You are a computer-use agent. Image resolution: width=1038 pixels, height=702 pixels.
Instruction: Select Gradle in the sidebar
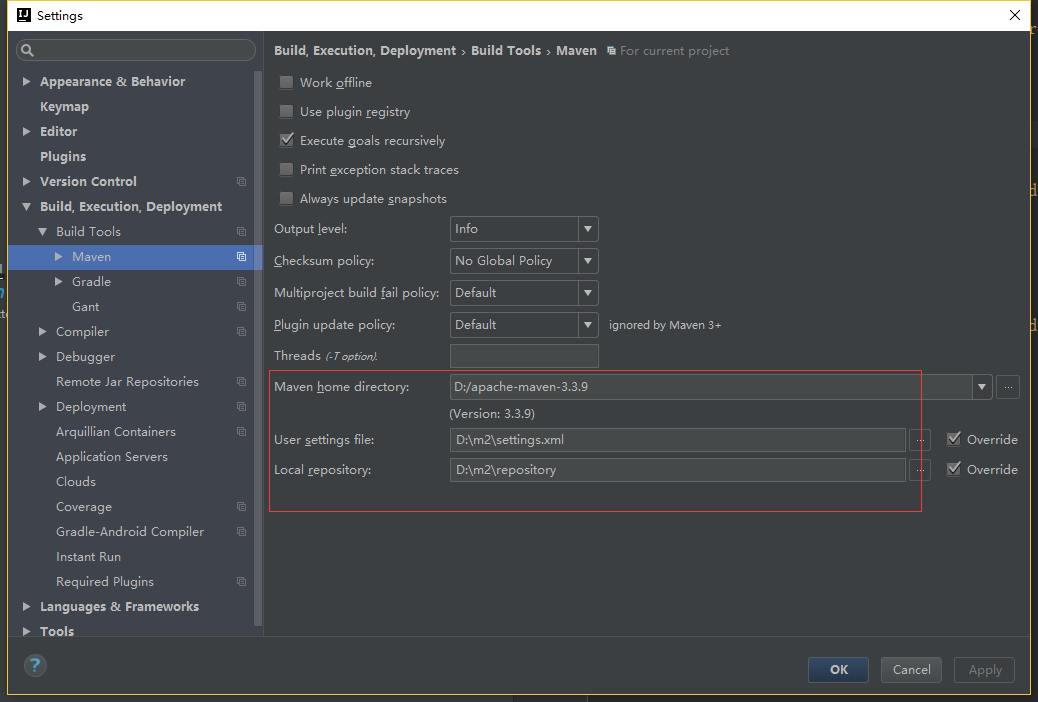click(x=91, y=281)
